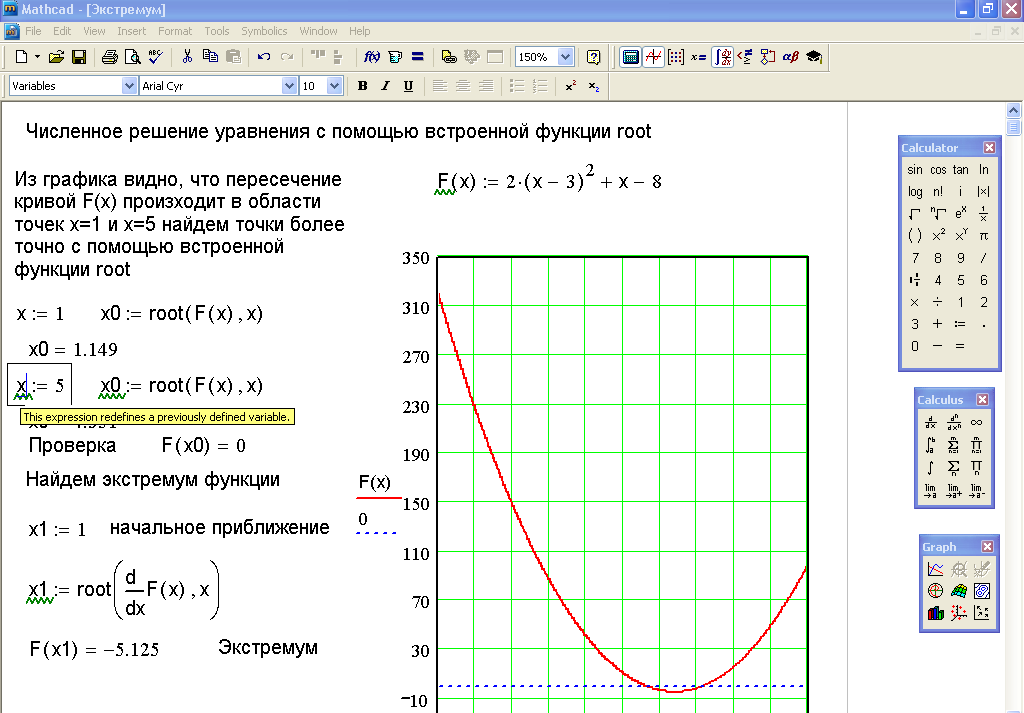
Task: Click the log button in Calculator
Action: (915, 191)
